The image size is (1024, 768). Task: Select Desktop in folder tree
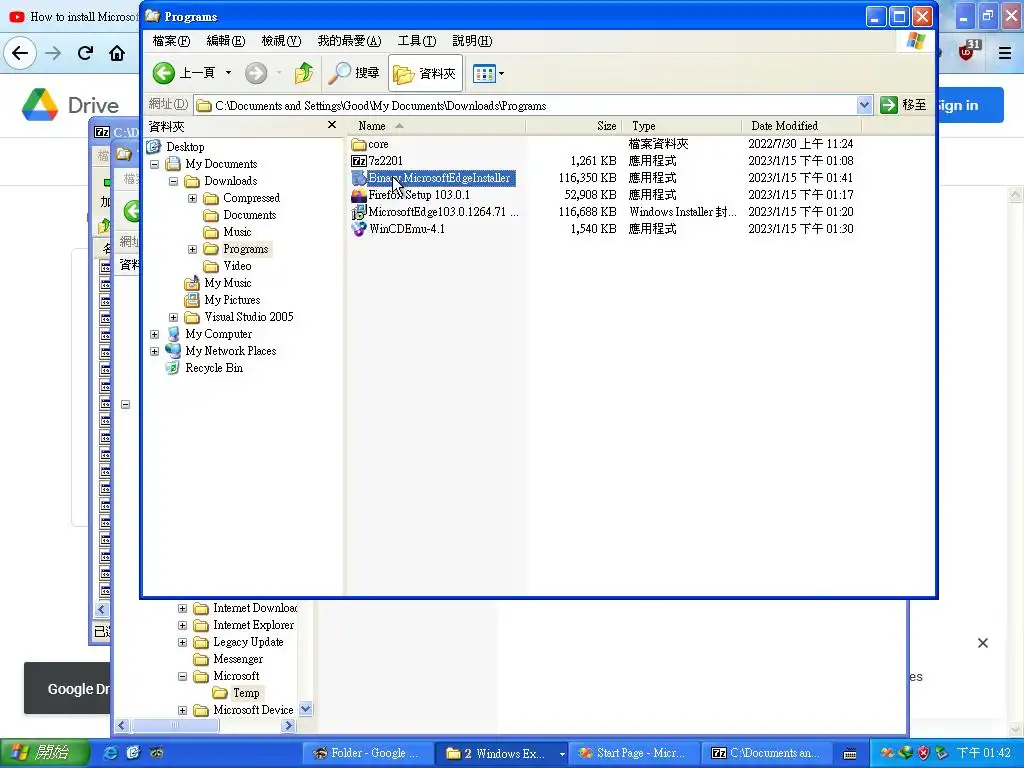(185, 147)
